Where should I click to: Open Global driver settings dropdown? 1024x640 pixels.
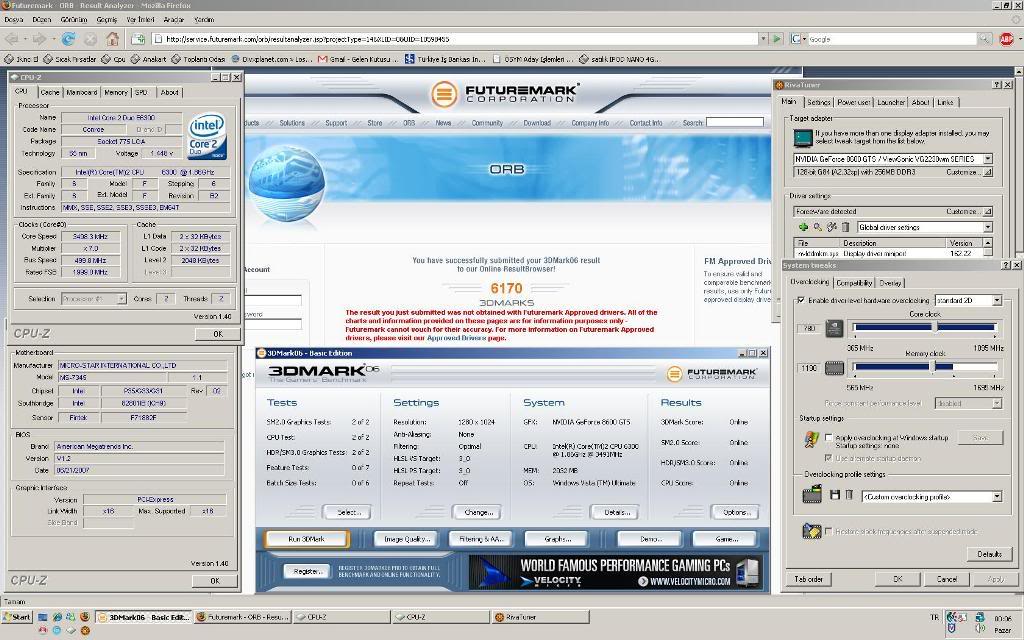tap(987, 227)
